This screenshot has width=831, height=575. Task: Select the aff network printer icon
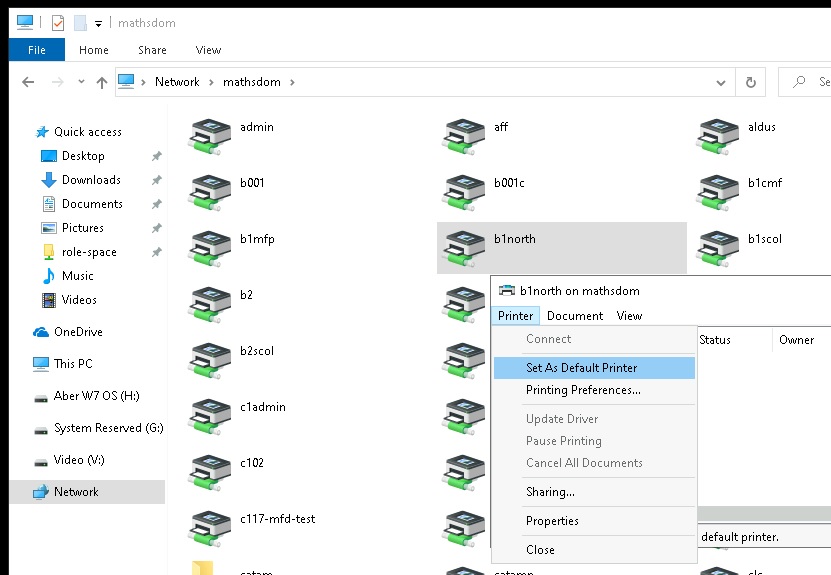[465, 135]
